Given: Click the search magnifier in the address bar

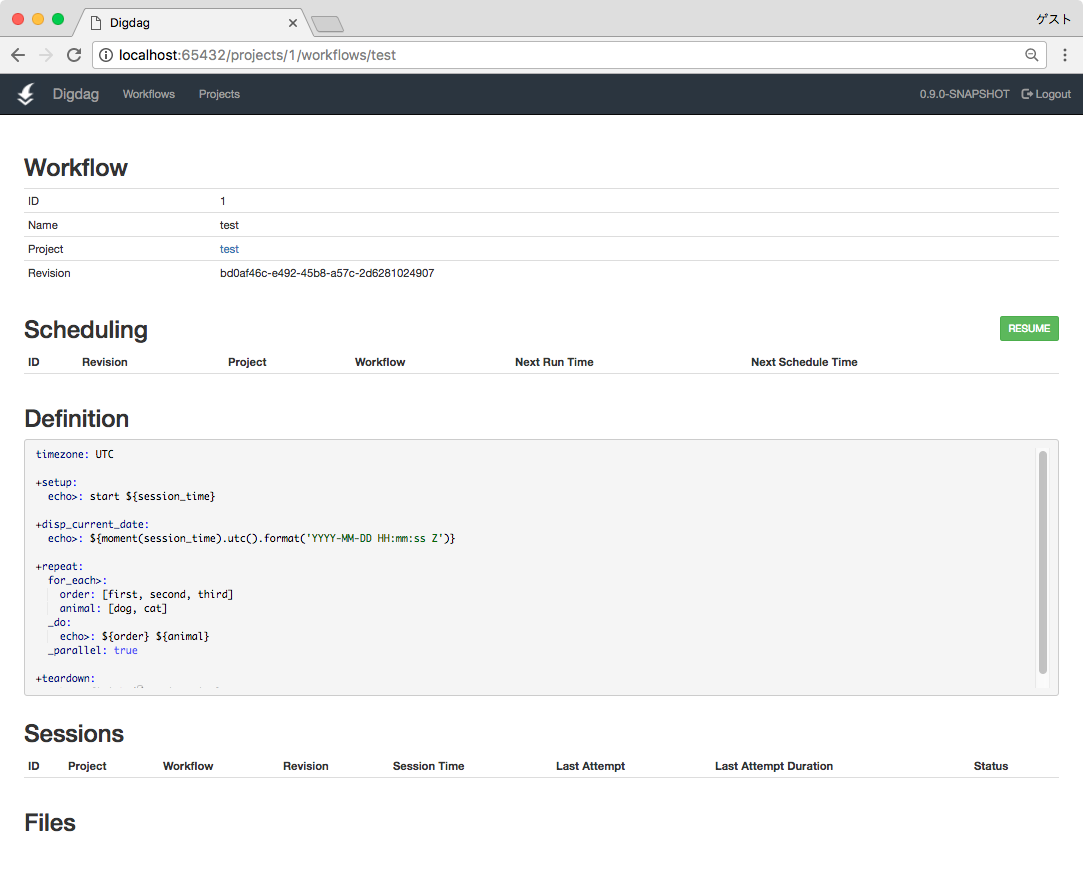Looking at the screenshot, I should click(1031, 55).
